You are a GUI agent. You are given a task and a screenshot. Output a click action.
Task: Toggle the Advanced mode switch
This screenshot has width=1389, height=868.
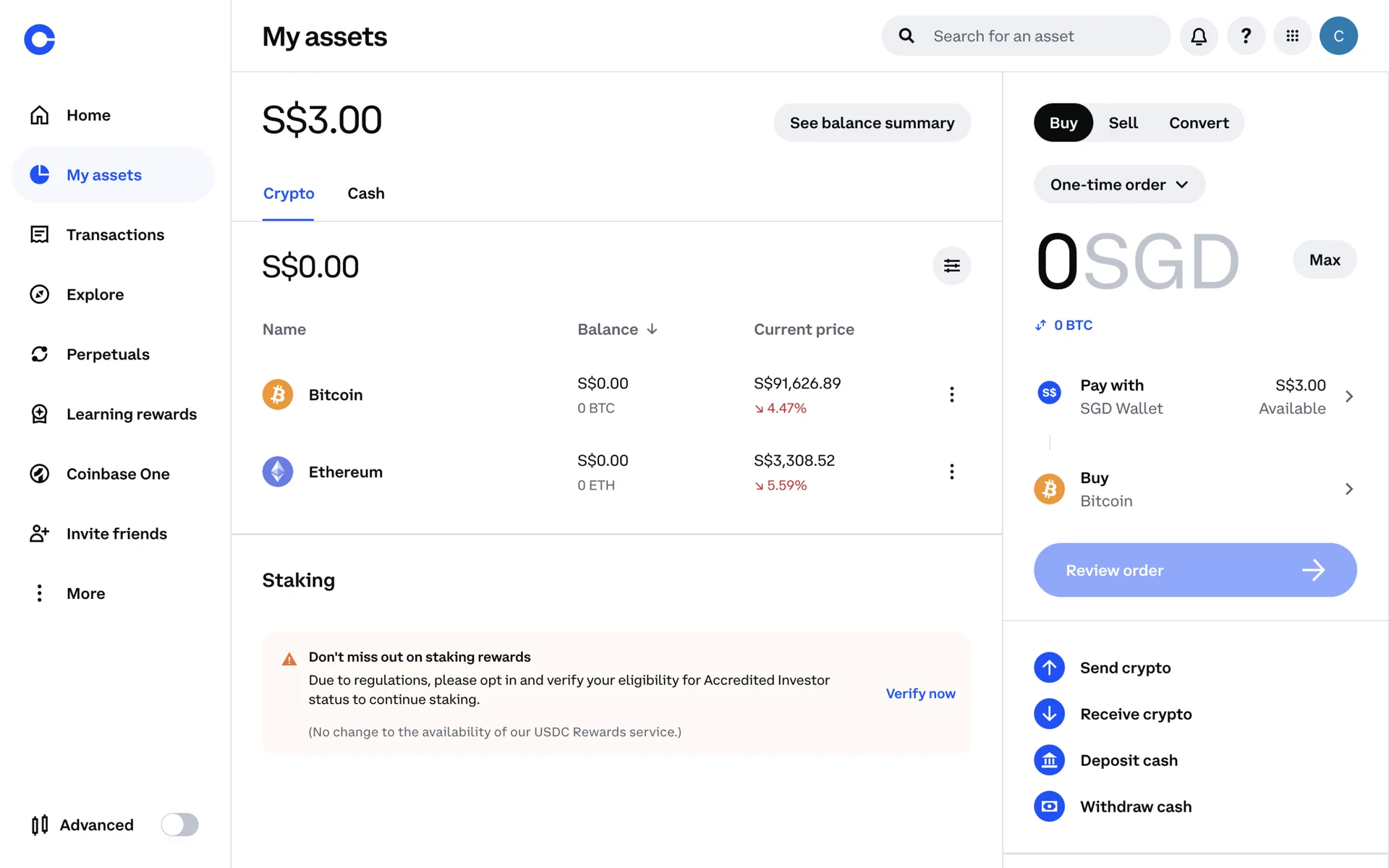[x=179, y=825]
